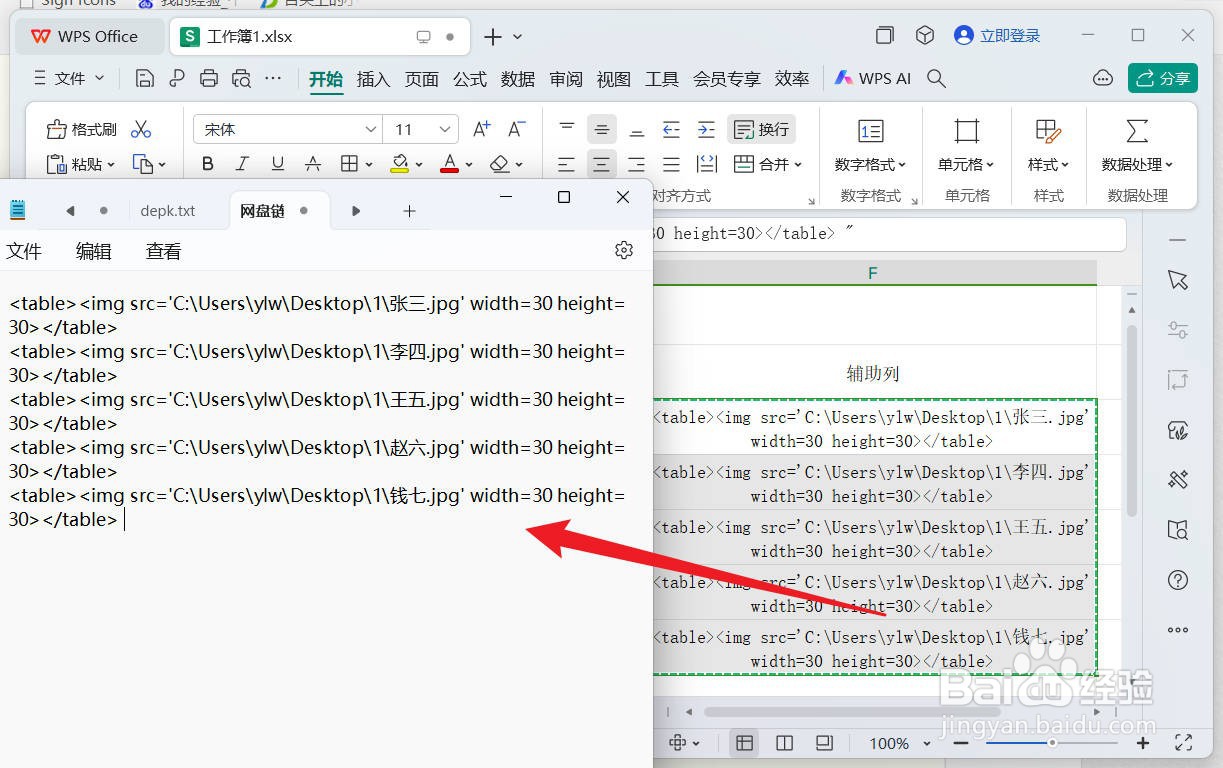Enter full screen via status bar icon
The width and height of the screenshot is (1223, 768).
pyautogui.click(x=1184, y=743)
